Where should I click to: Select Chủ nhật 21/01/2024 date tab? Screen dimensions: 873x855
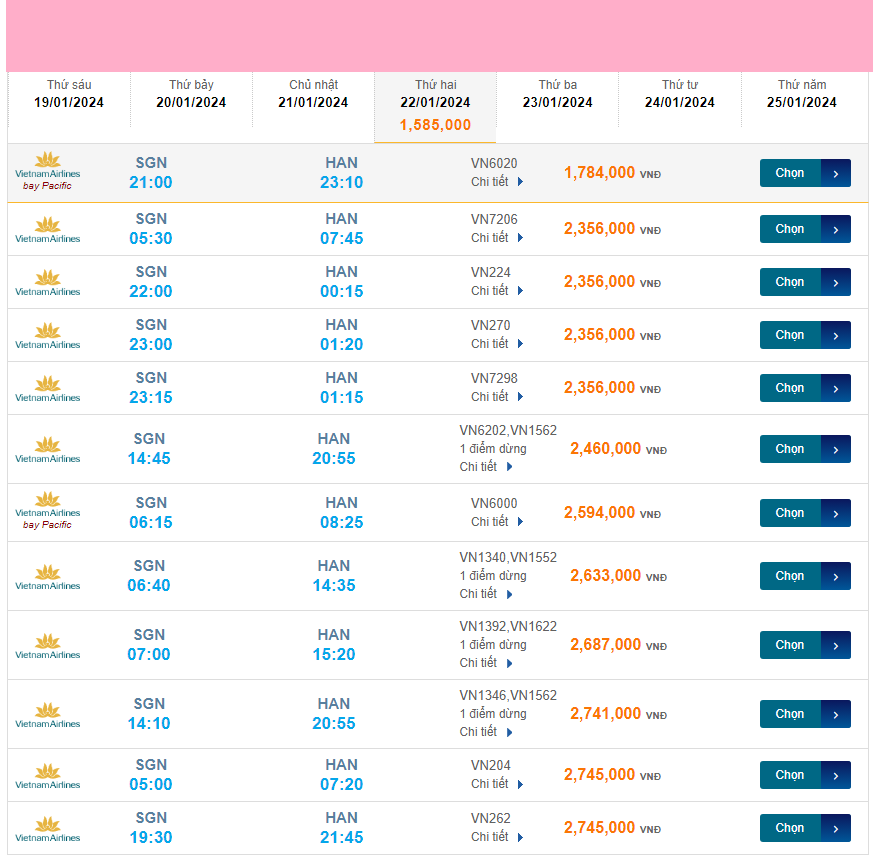tap(313, 94)
